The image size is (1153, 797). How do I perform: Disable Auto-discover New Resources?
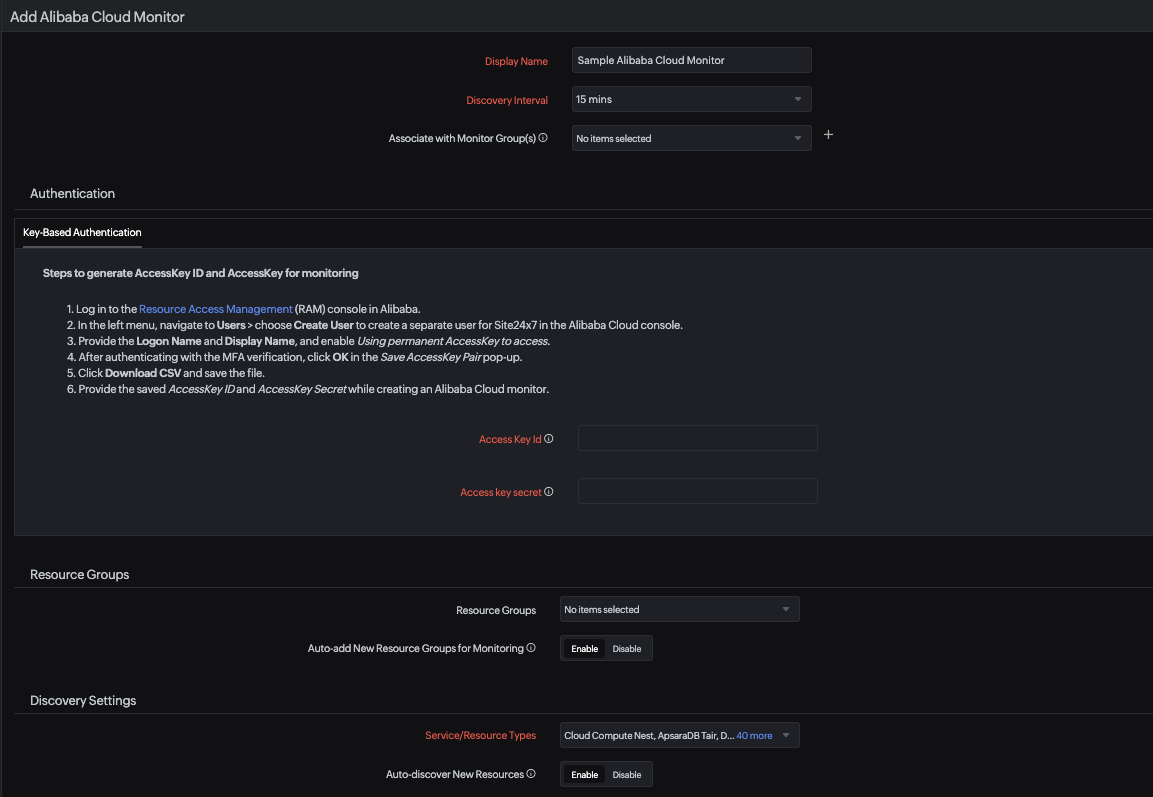(627, 774)
